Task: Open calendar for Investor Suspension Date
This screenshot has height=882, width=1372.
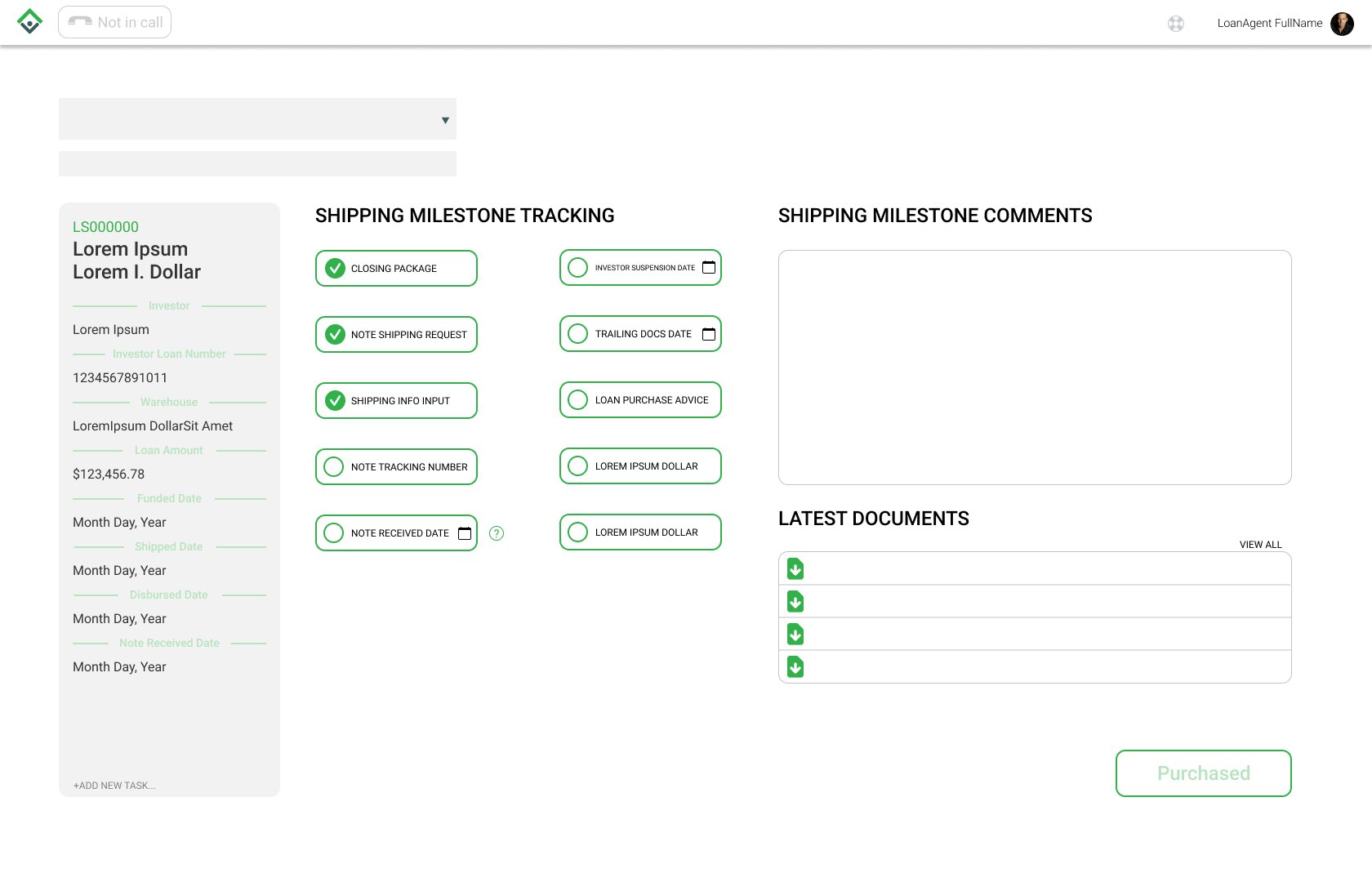Action: coord(709,268)
